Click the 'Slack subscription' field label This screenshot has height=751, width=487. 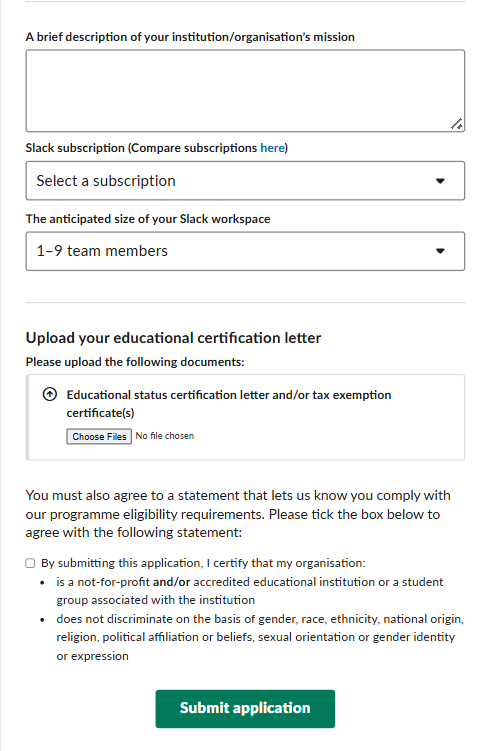tap(157, 148)
